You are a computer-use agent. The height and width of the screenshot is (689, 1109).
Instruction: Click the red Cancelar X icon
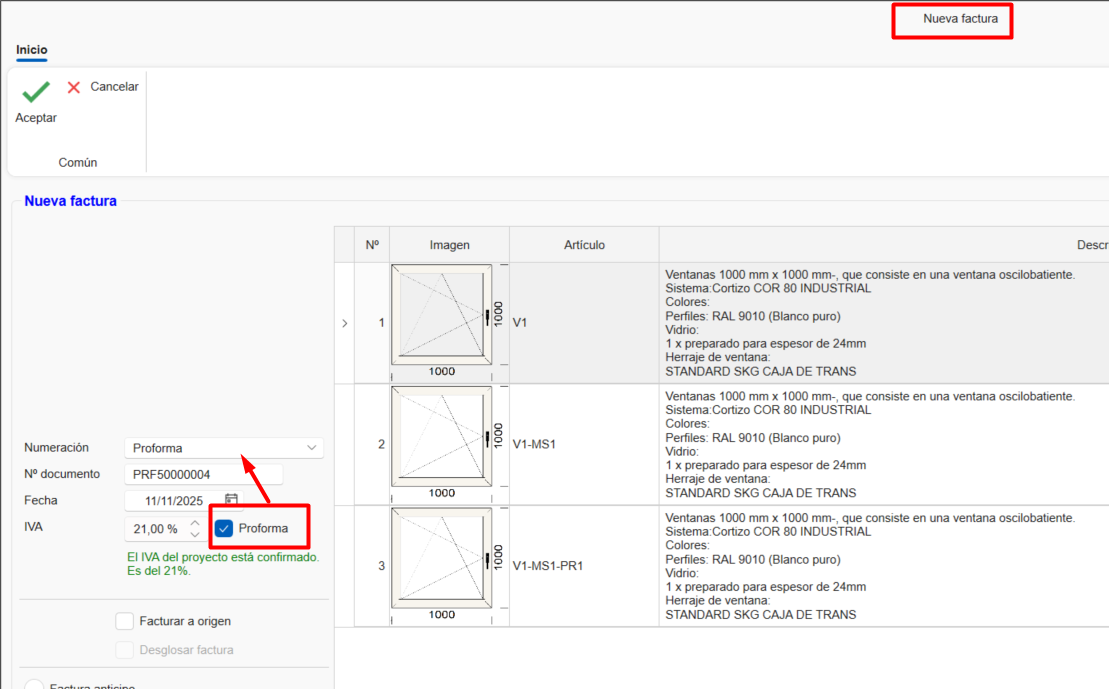[74, 87]
